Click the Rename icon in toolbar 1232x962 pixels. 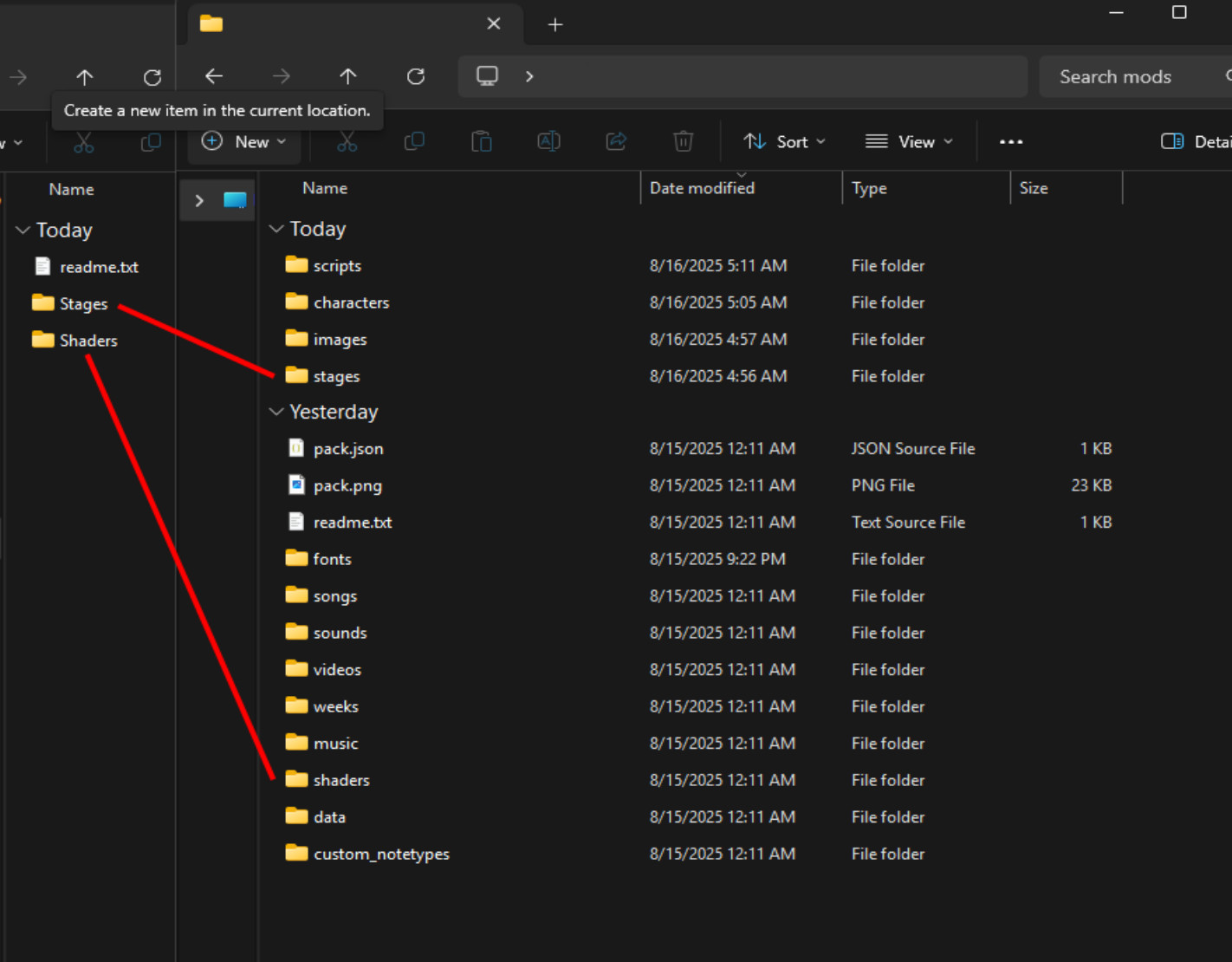pos(548,141)
